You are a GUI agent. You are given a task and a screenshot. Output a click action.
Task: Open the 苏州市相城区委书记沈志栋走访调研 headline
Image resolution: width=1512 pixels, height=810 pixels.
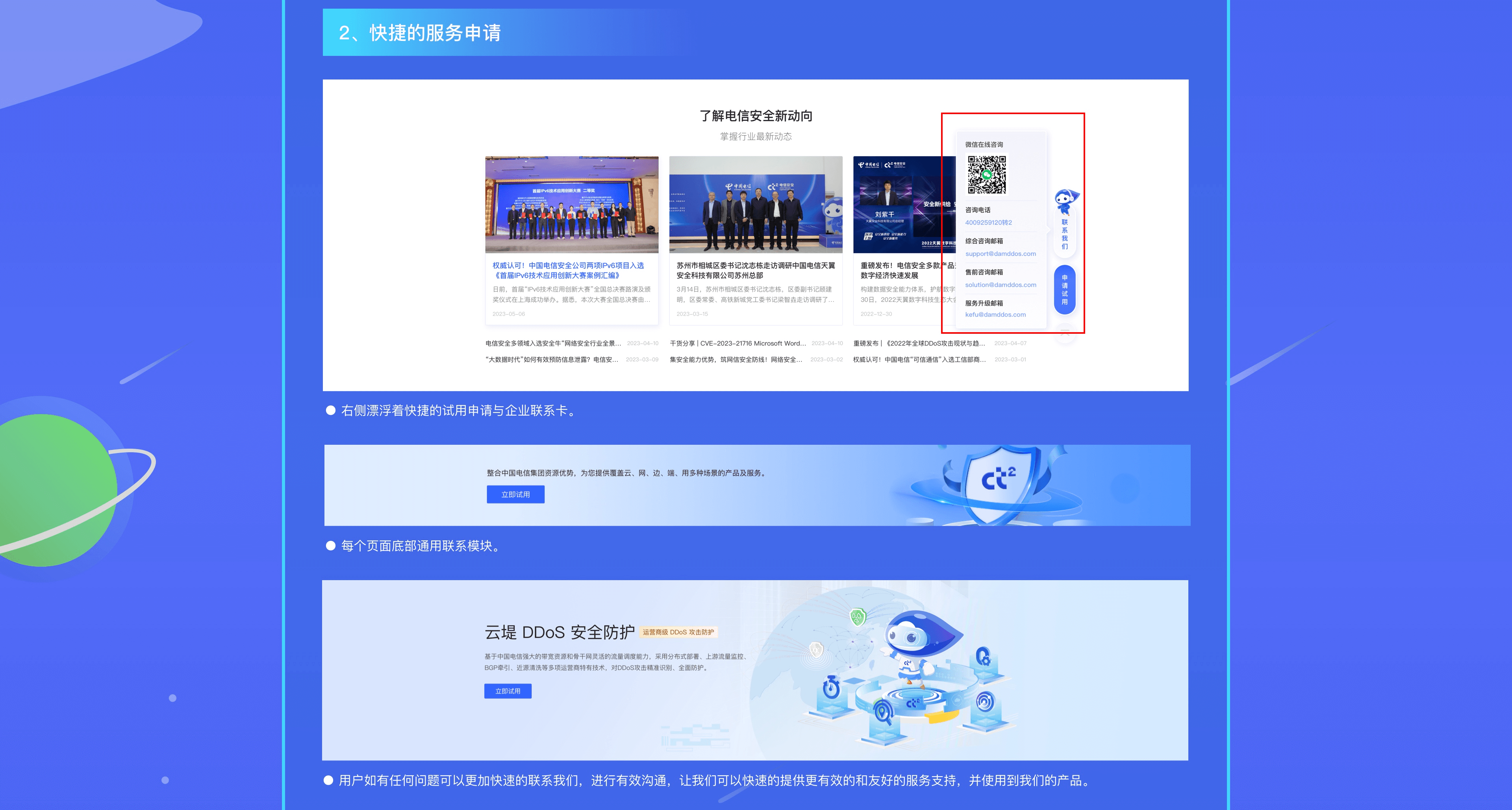[756, 270]
